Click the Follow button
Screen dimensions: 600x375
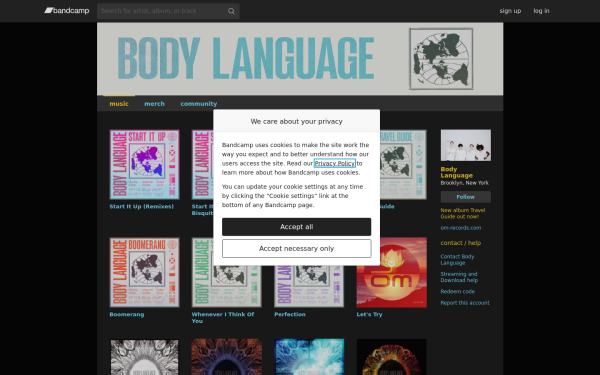tap(466, 197)
